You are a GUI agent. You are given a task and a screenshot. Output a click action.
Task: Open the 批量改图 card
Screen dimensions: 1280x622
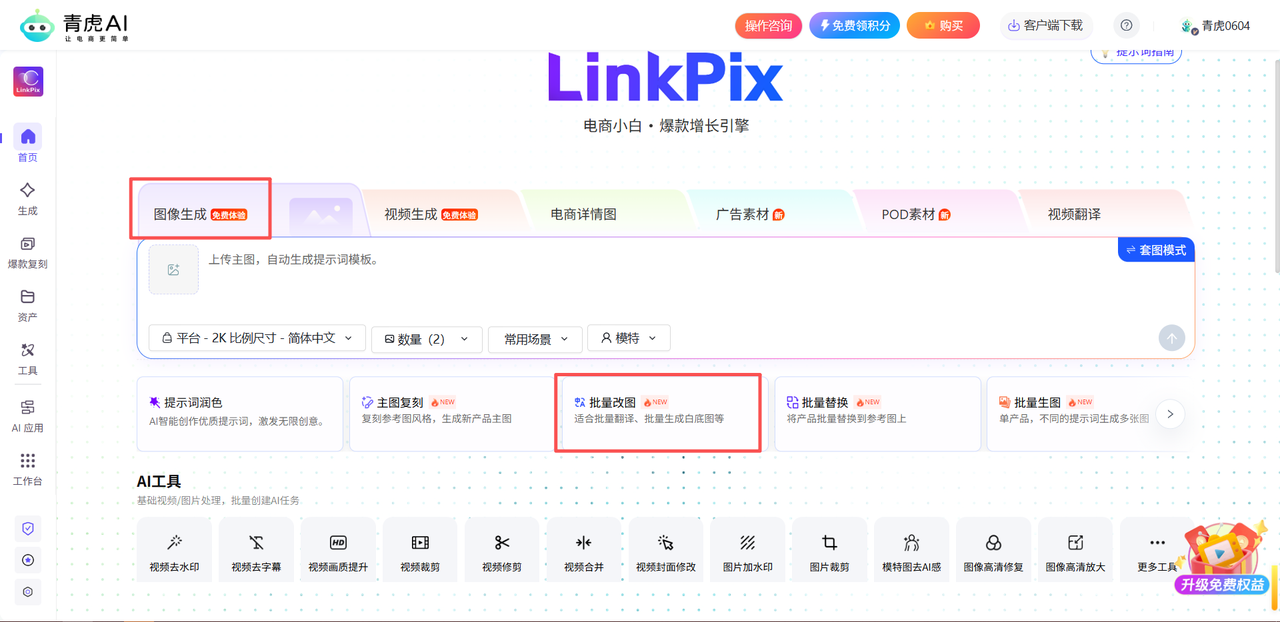[x=664, y=414]
